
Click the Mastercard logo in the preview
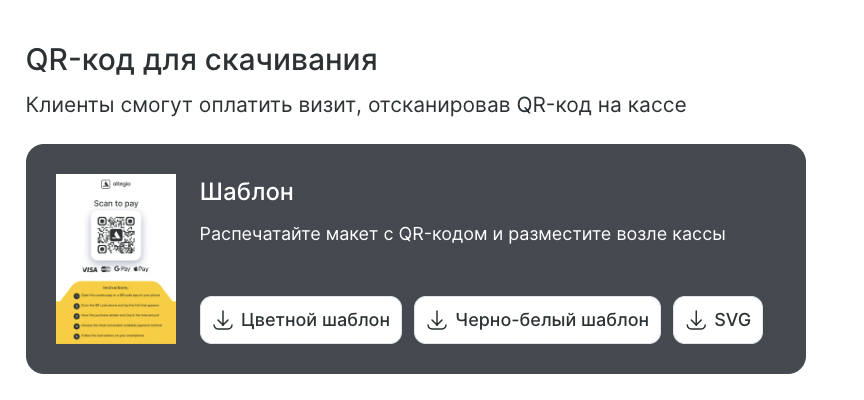[x=105, y=269]
